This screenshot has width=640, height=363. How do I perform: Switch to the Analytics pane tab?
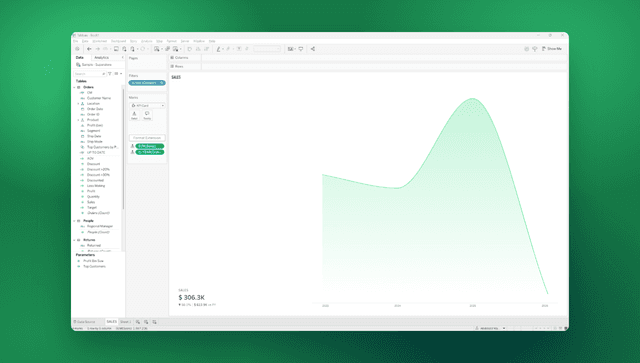(102, 58)
